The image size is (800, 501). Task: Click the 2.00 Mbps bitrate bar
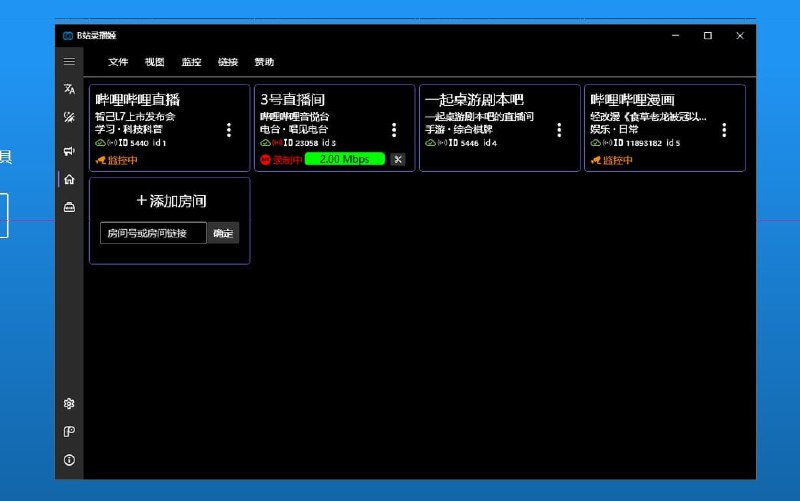coord(344,159)
